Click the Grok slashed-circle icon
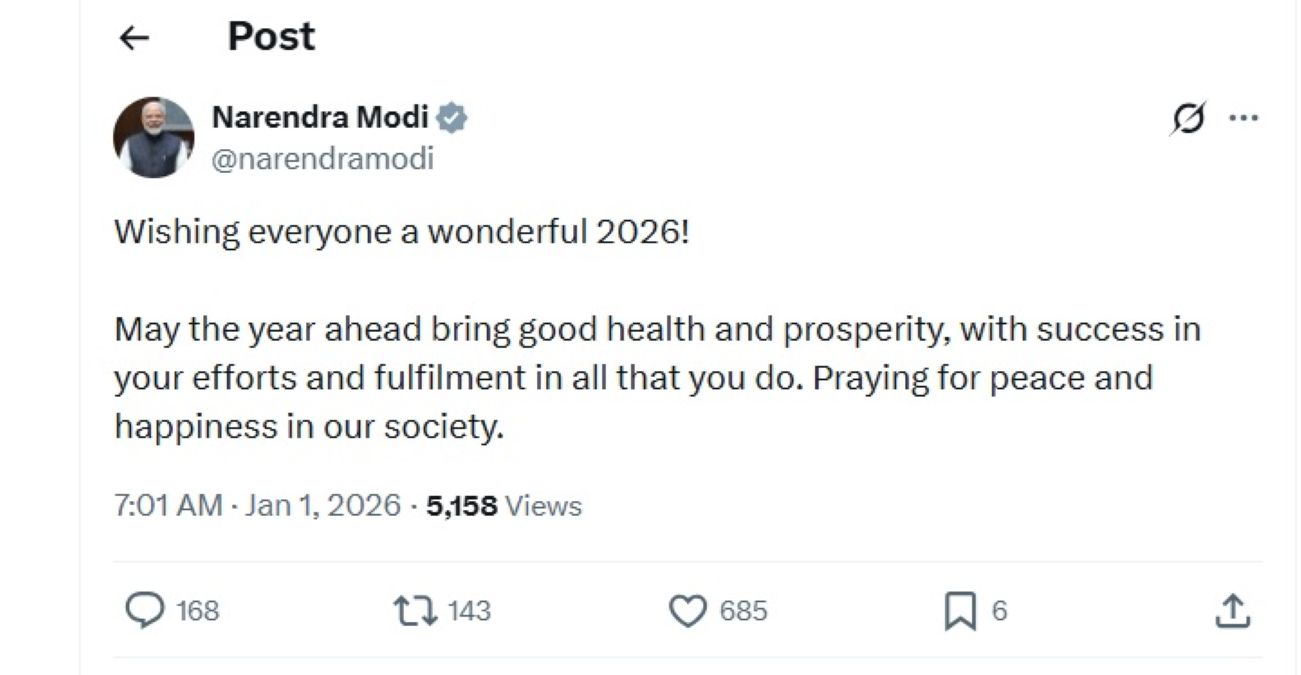The width and height of the screenshot is (1301, 675). [x=1188, y=118]
